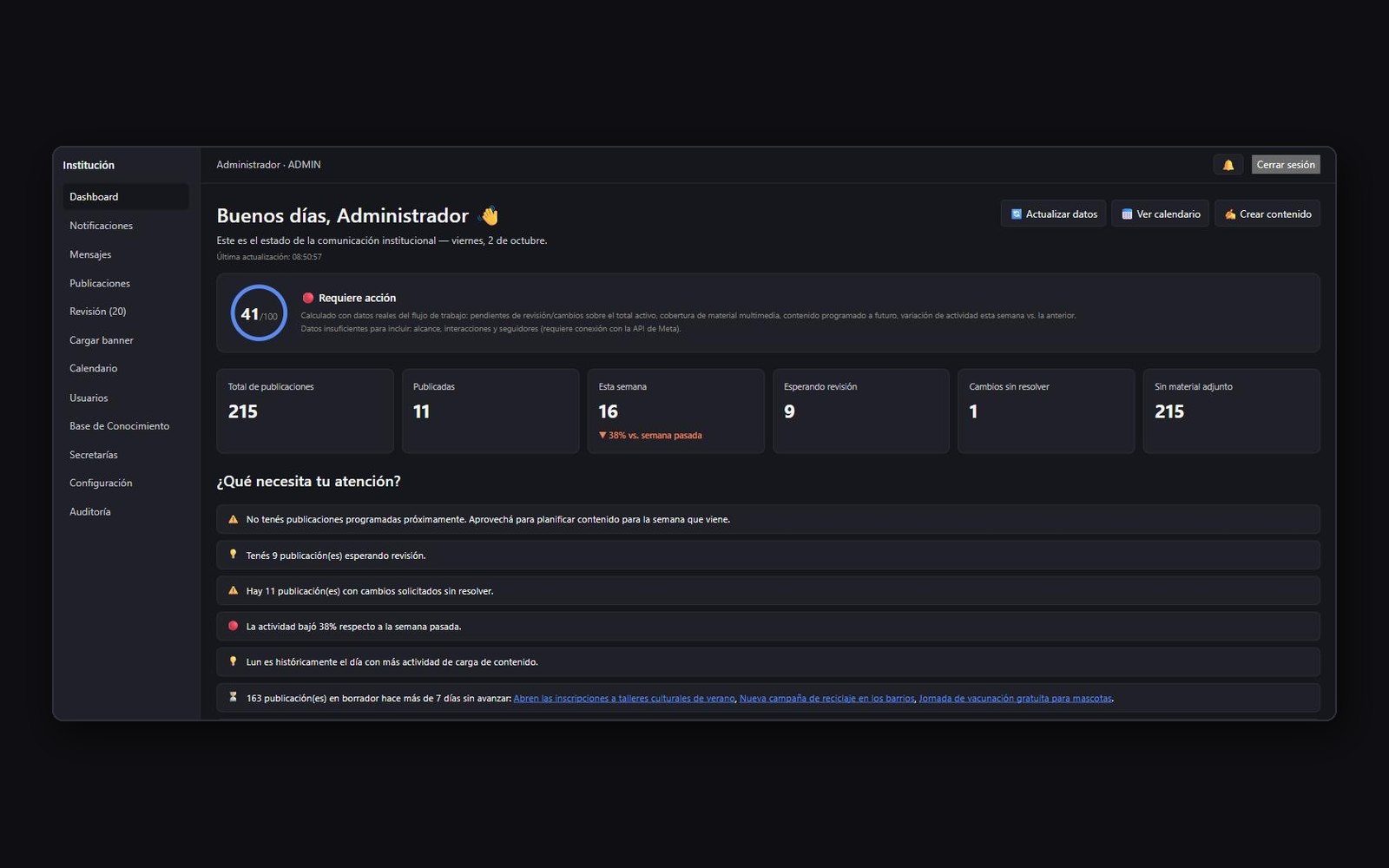
Task: Open Configuración in the sidebar
Action: tap(125, 483)
